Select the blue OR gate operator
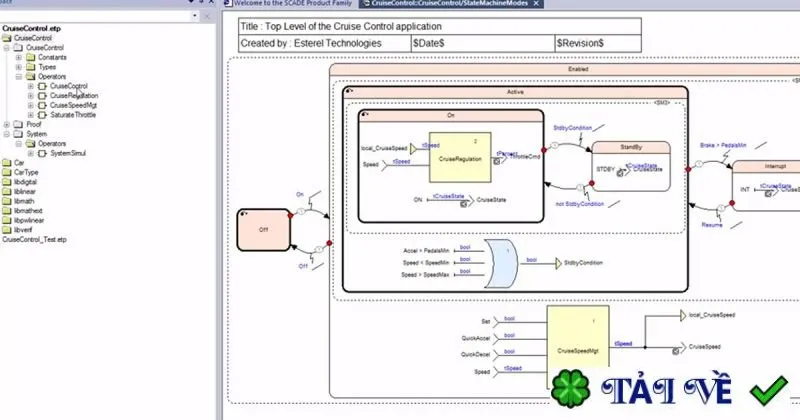The image size is (800, 420). click(501, 263)
